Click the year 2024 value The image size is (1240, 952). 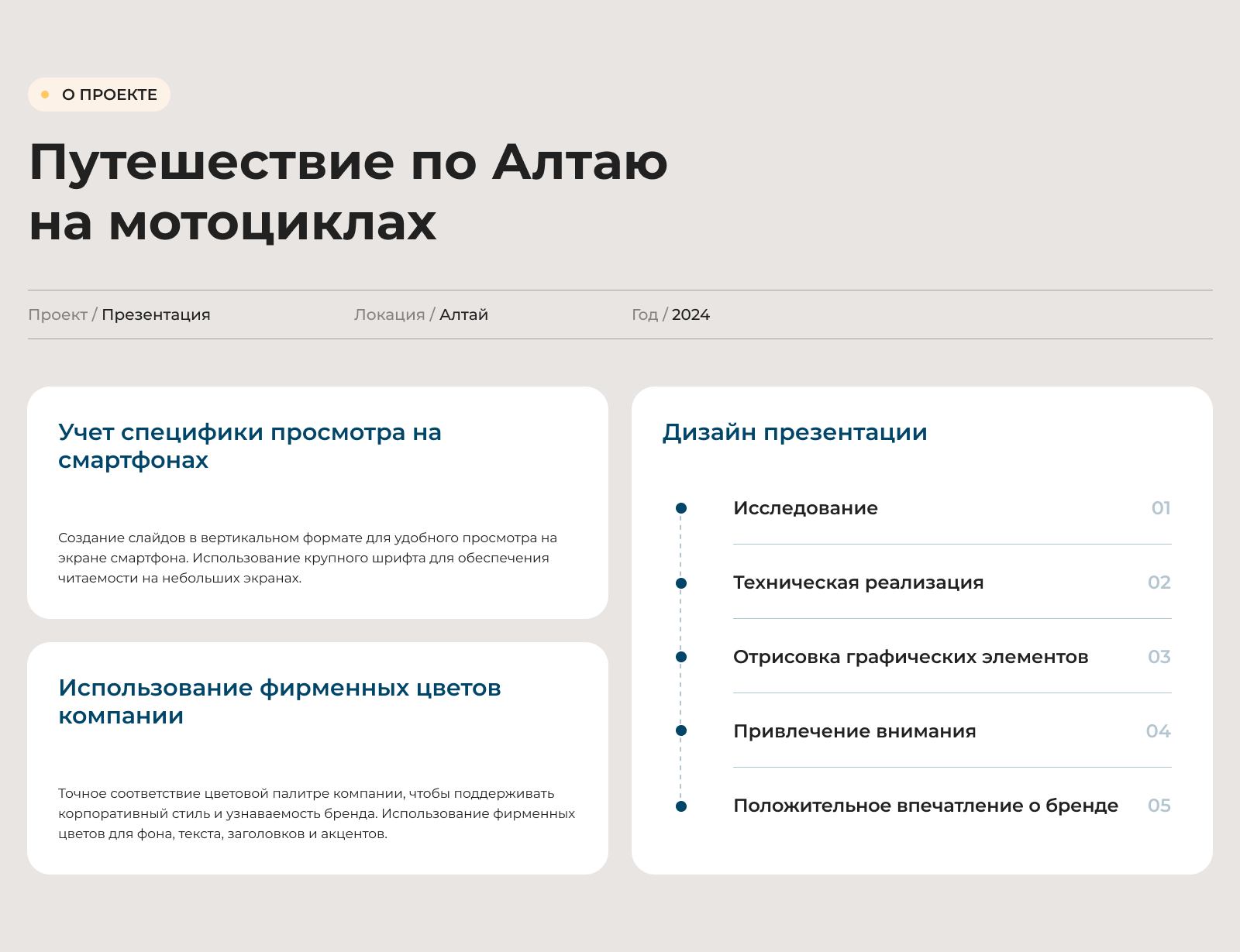click(x=691, y=314)
